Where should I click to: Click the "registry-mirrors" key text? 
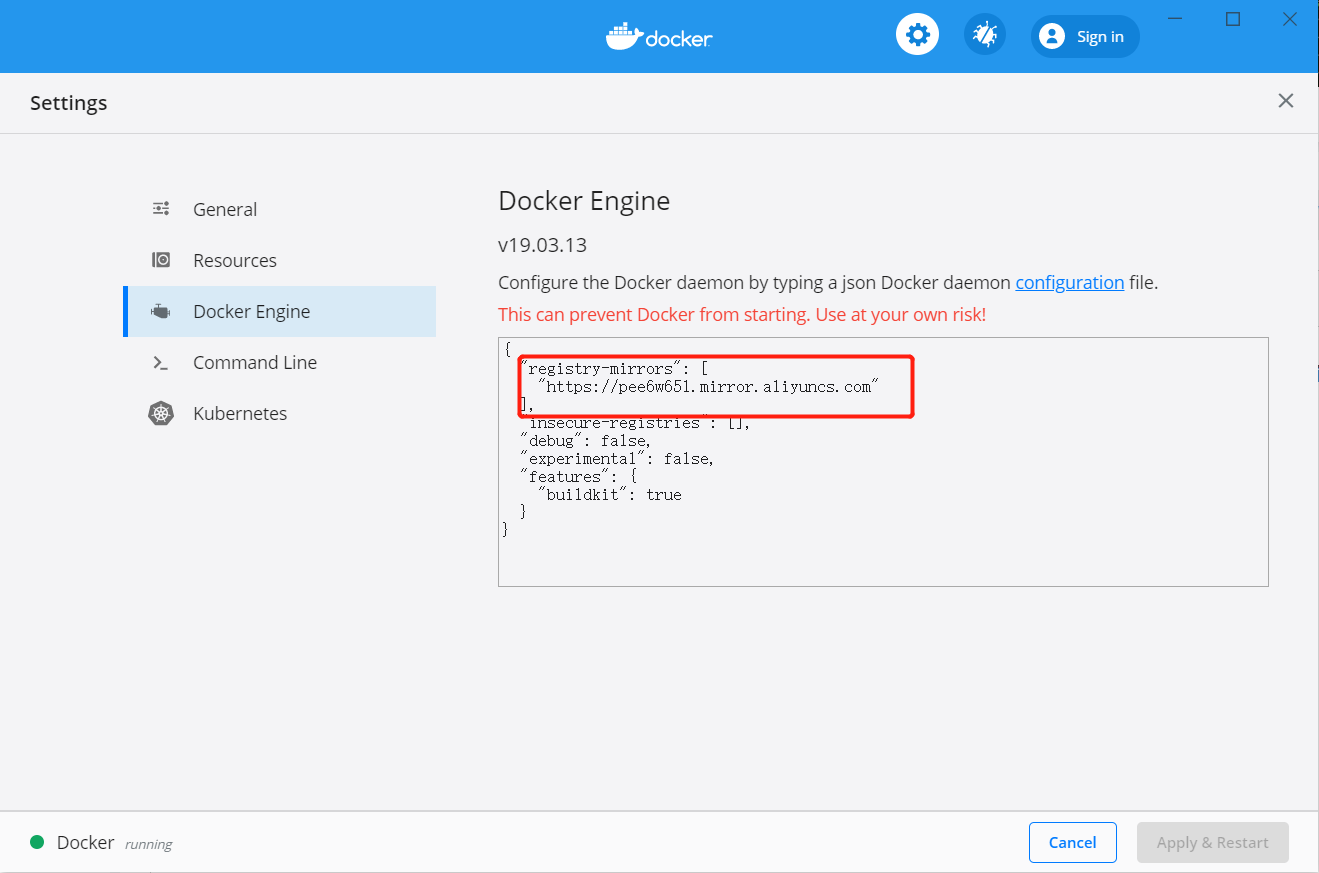coord(601,368)
